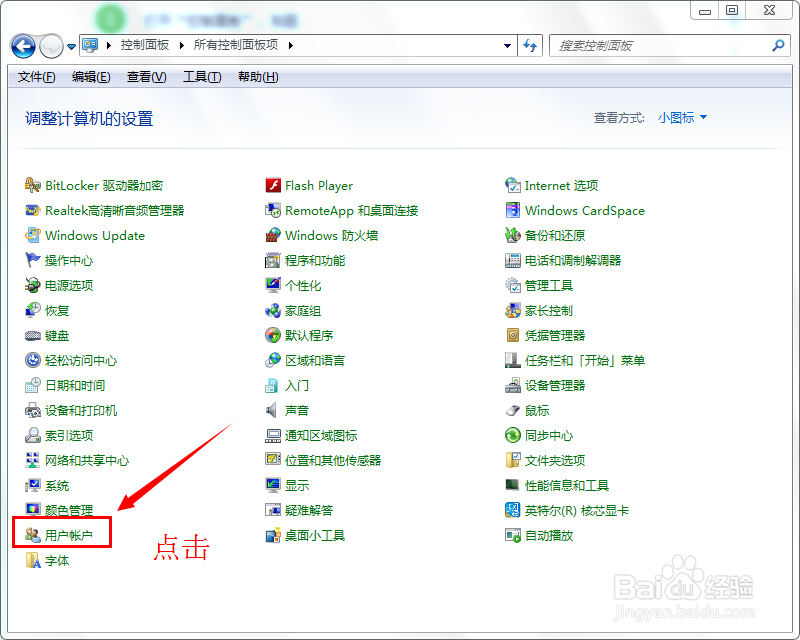
Task: Open the 编辑(E) menu
Action: (x=91, y=77)
